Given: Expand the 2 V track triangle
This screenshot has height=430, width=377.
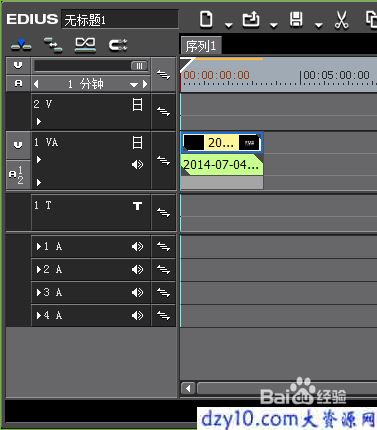Looking at the screenshot, I should (39, 121).
